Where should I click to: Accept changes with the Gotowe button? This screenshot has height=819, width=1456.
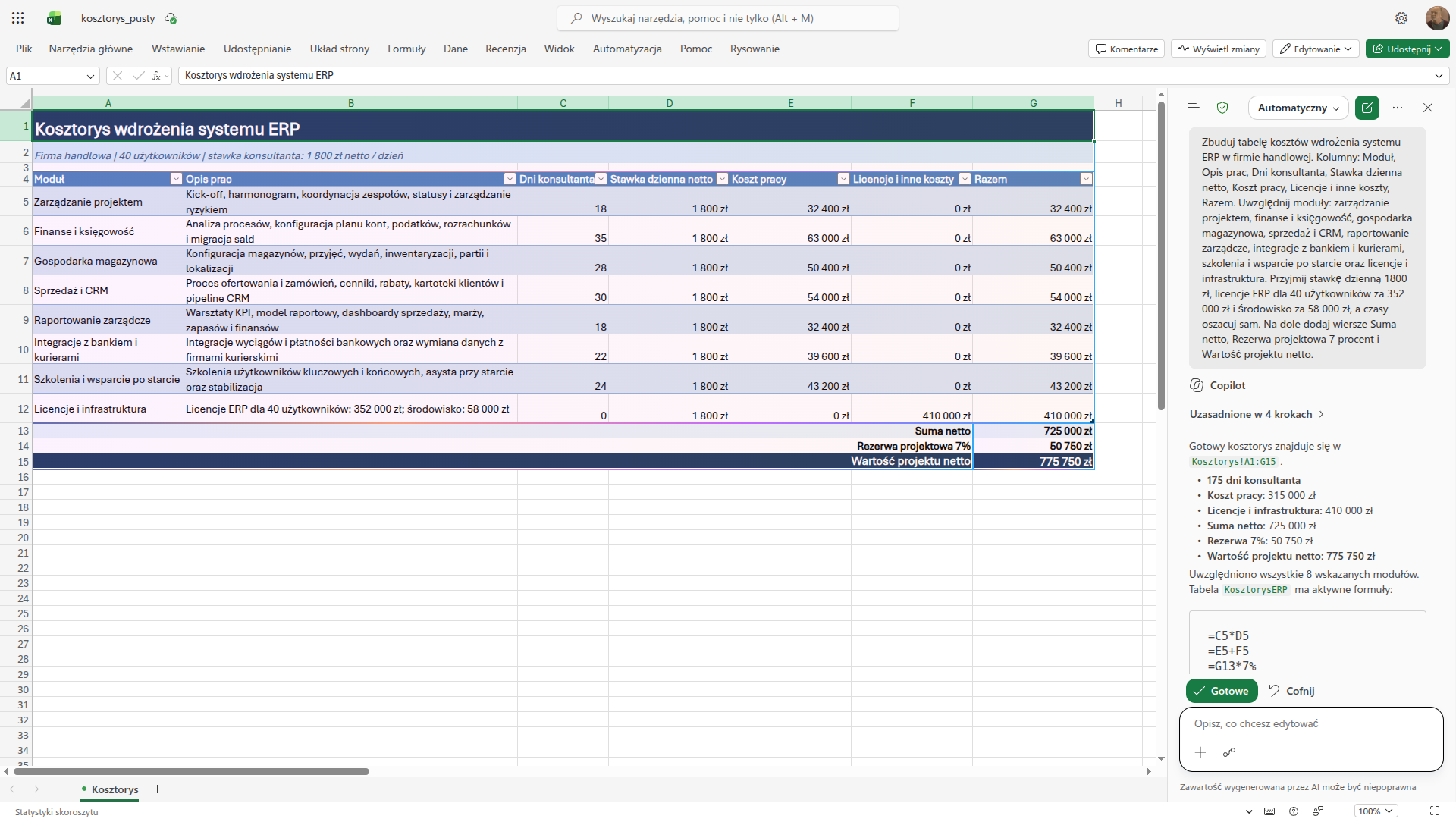(x=1222, y=691)
